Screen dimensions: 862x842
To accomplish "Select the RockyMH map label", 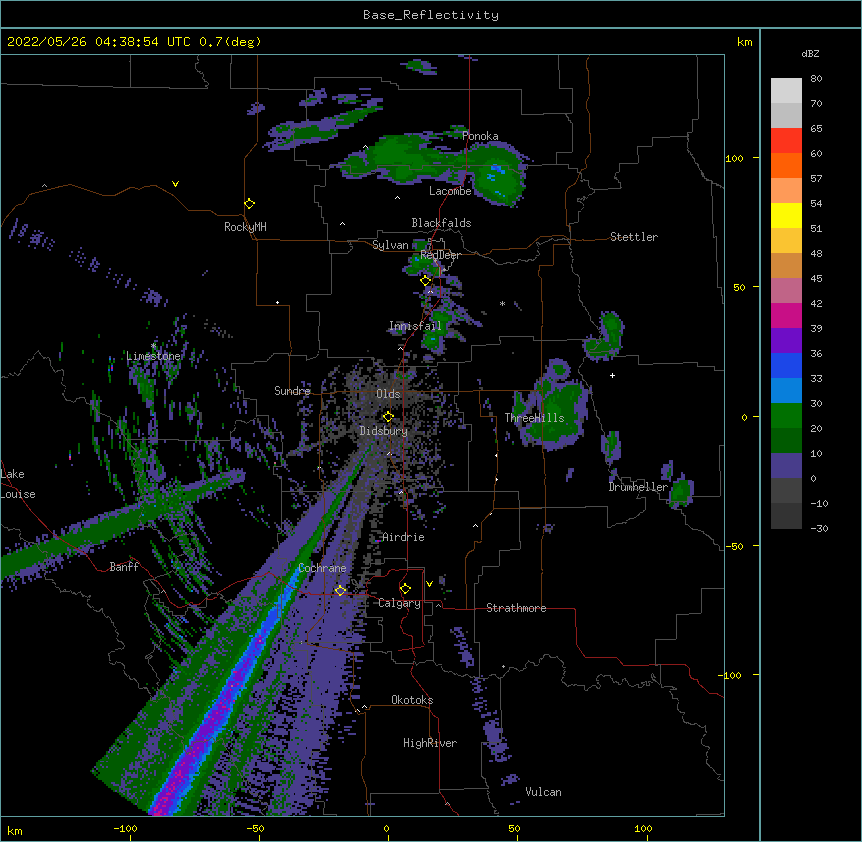I will pyautogui.click(x=245, y=227).
